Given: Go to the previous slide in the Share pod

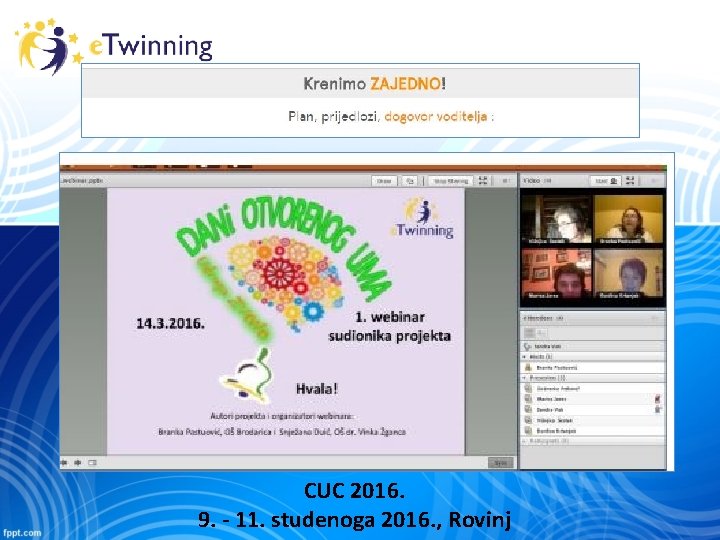Looking at the screenshot, I should (64, 462).
